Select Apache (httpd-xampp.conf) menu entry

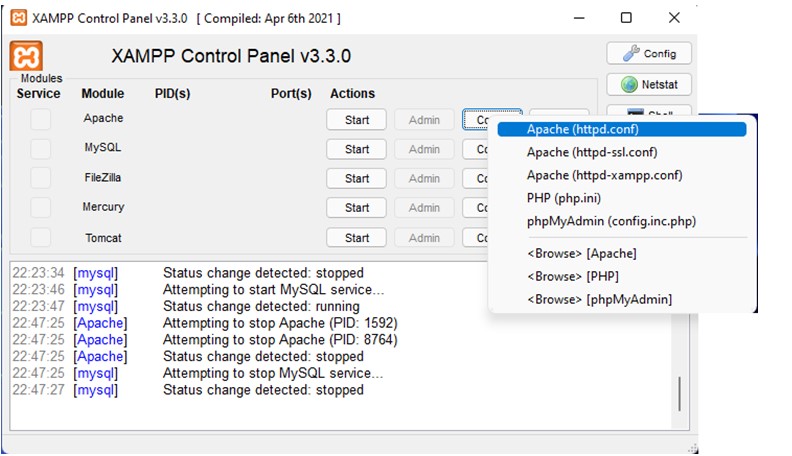pos(621,175)
